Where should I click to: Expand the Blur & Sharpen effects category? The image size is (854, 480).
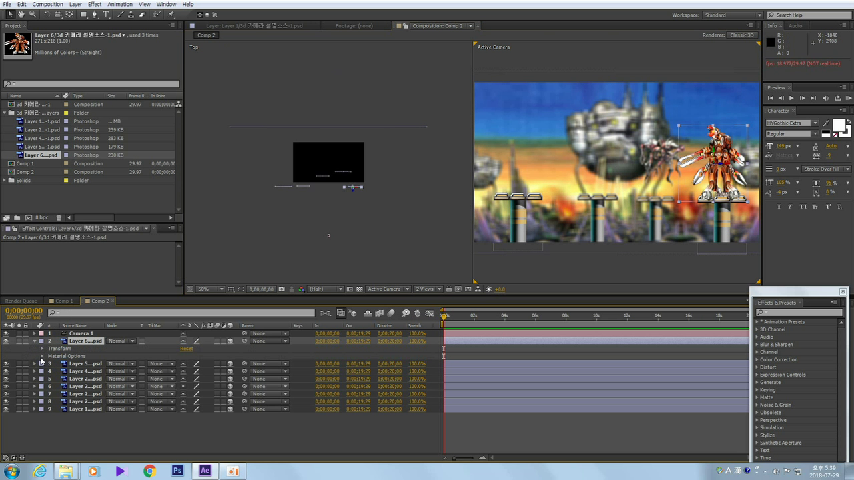click(757, 344)
